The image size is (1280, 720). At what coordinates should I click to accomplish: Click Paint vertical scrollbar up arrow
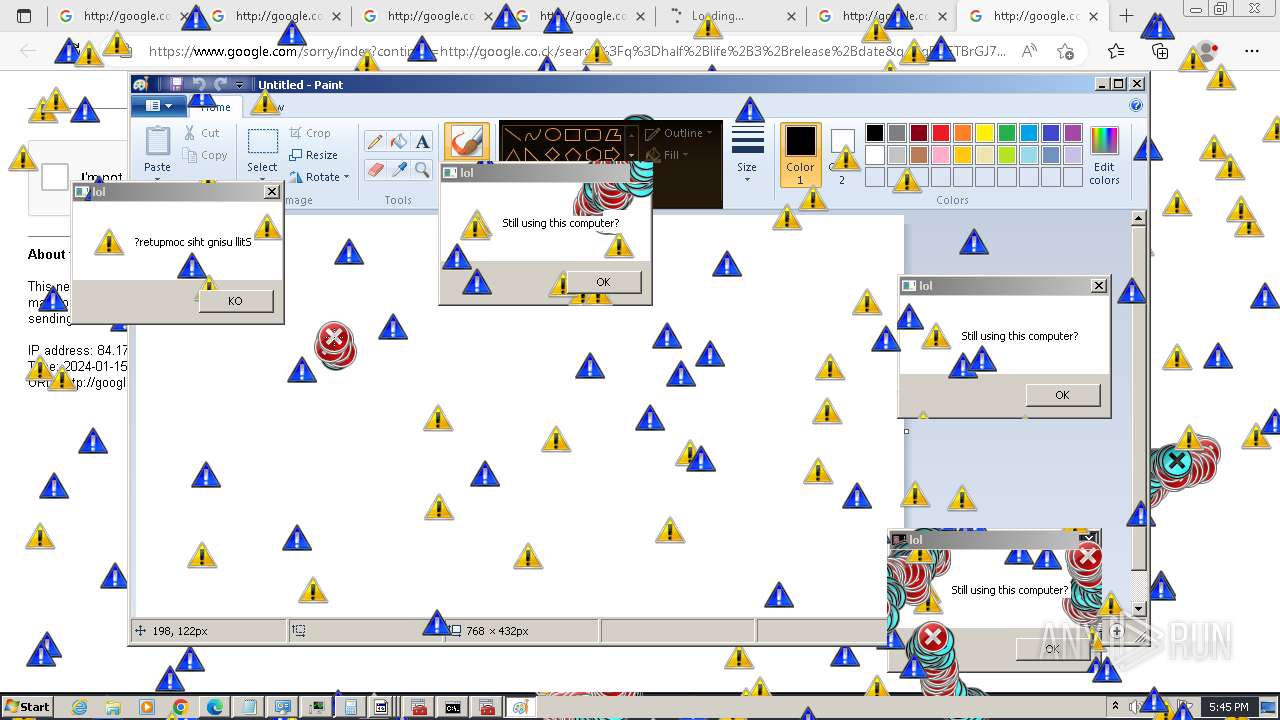click(1138, 218)
